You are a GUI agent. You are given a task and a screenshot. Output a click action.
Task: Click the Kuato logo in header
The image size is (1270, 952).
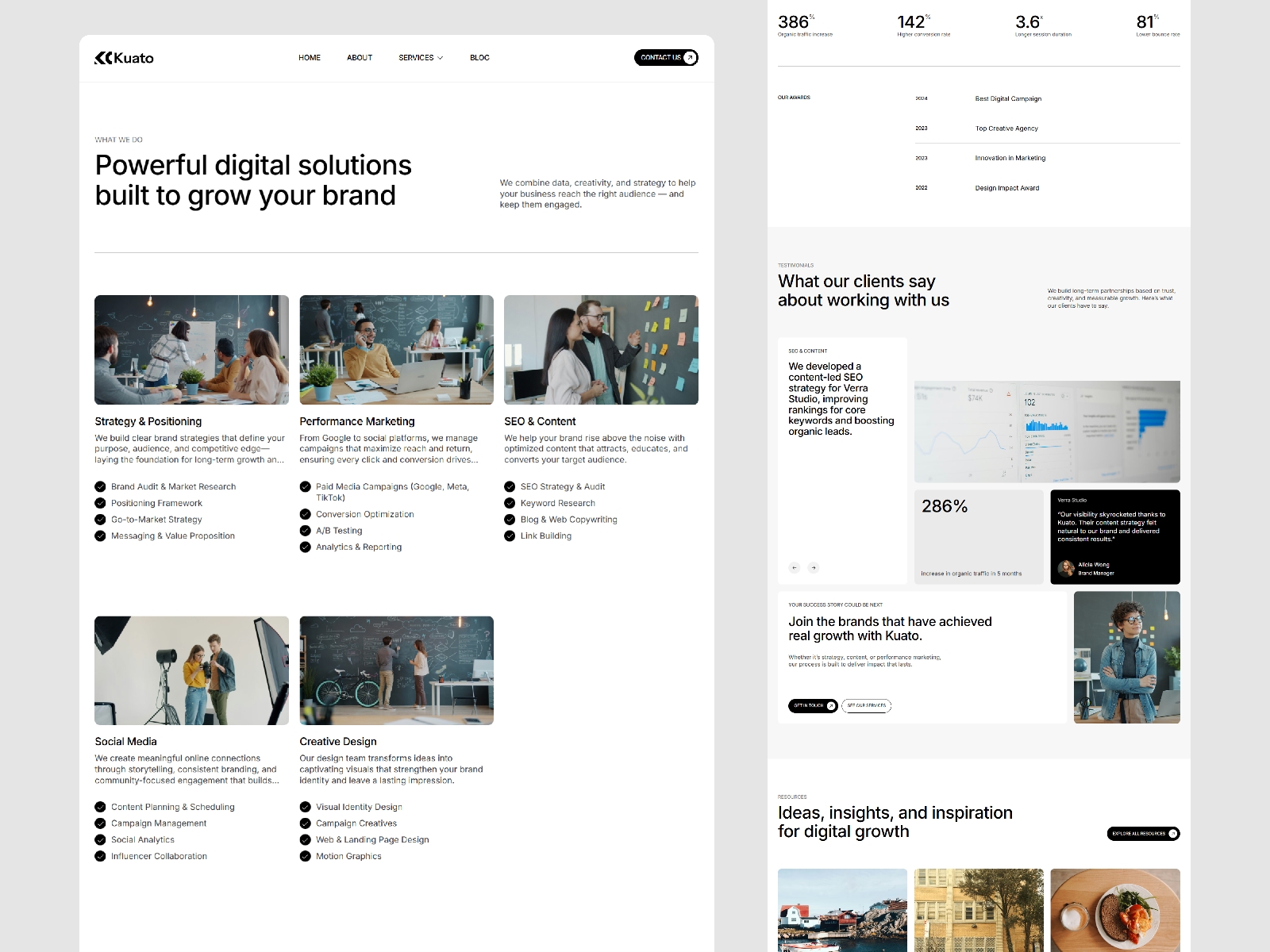click(x=124, y=58)
